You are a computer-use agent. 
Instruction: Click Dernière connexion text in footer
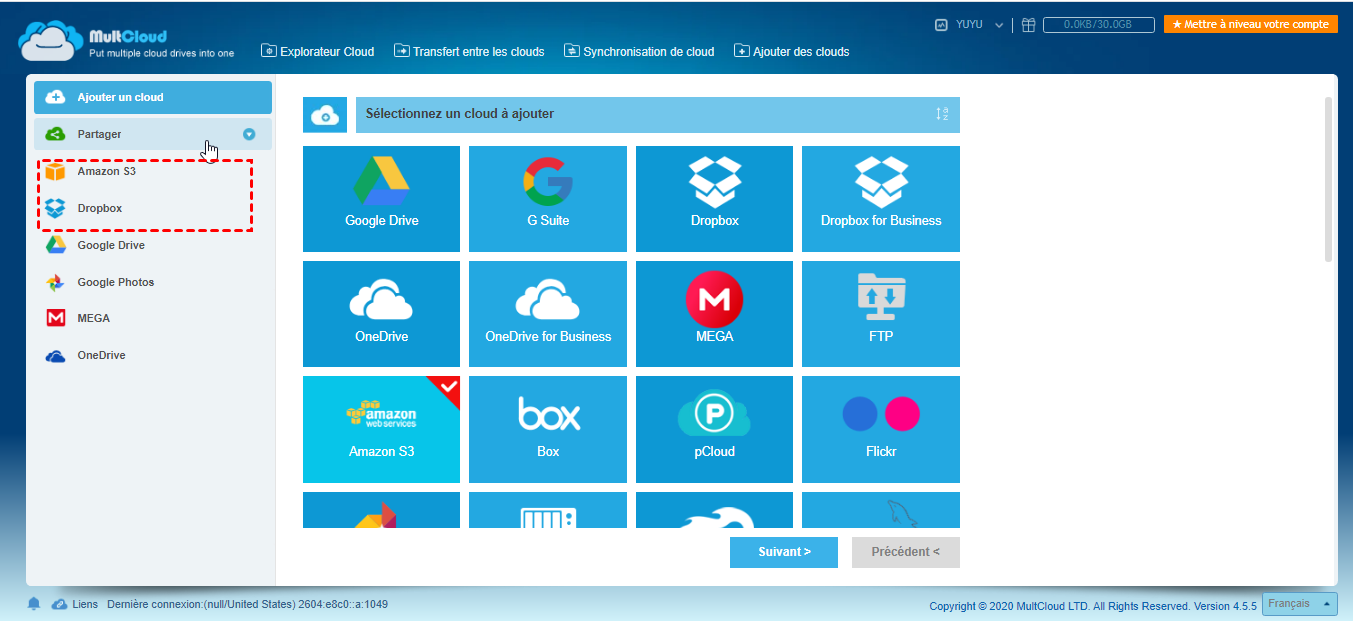click(x=247, y=604)
